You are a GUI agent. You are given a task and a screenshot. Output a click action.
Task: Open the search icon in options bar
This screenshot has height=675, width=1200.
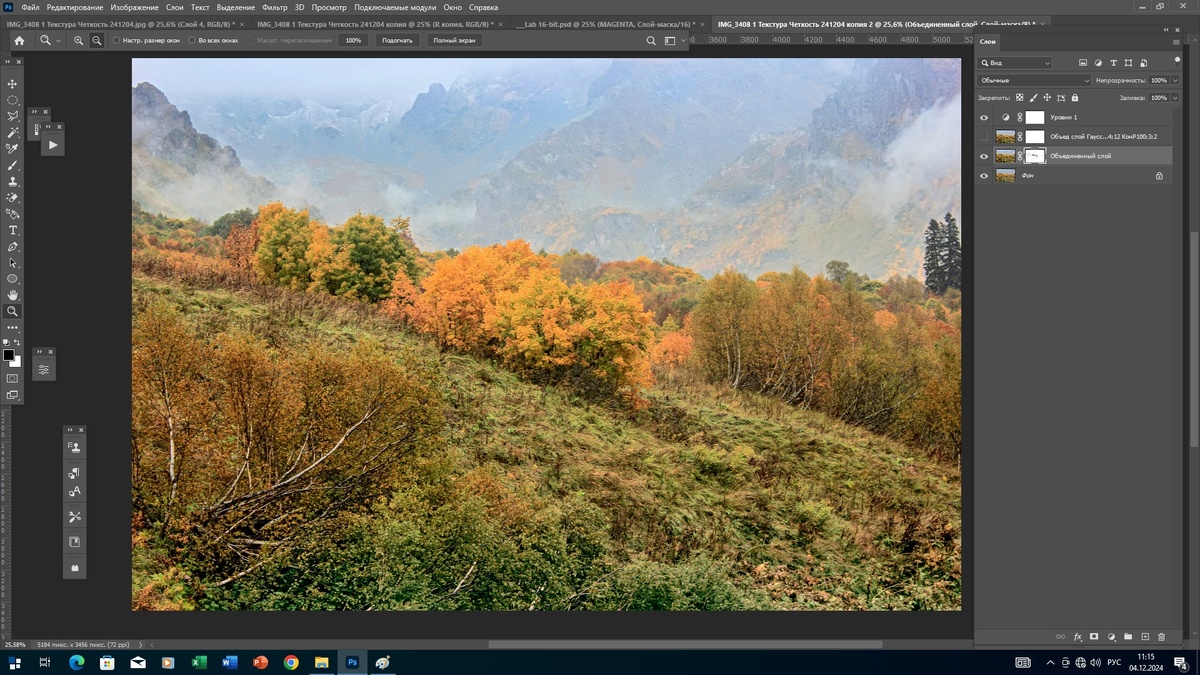point(650,40)
